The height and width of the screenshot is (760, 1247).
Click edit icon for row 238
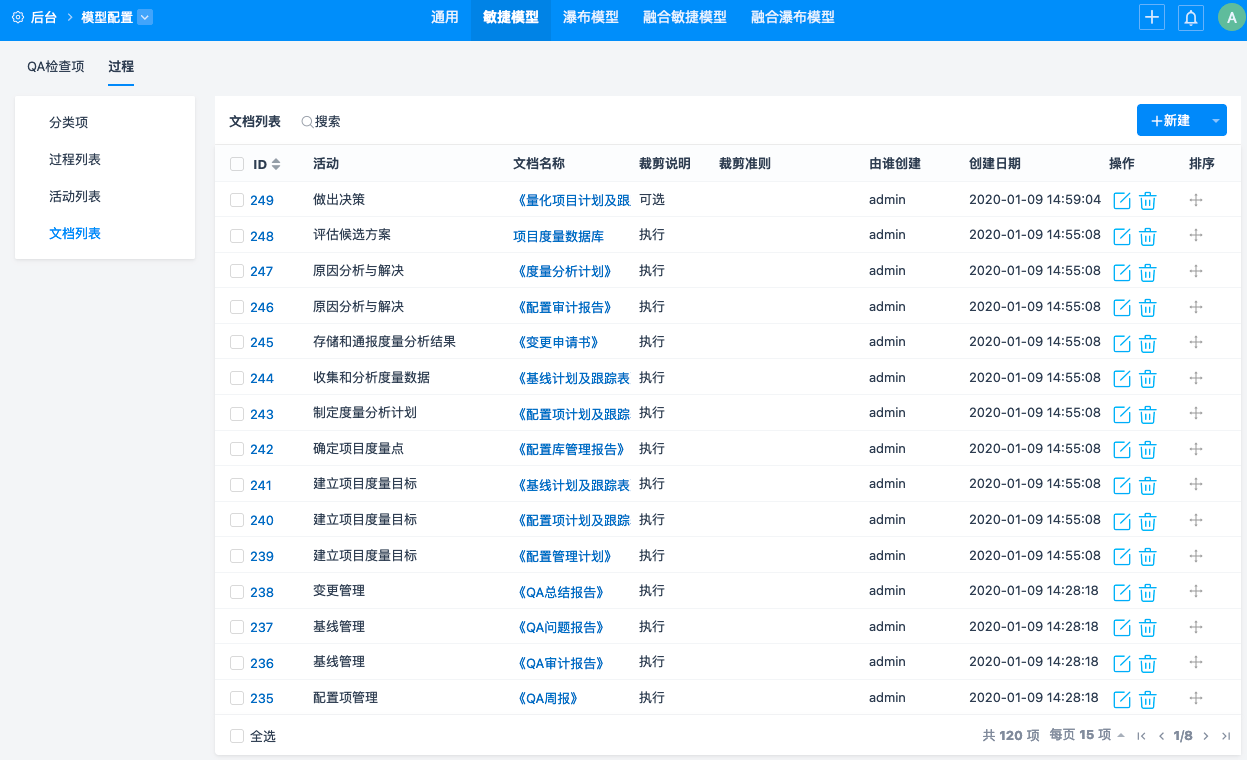tap(1122, 592)
